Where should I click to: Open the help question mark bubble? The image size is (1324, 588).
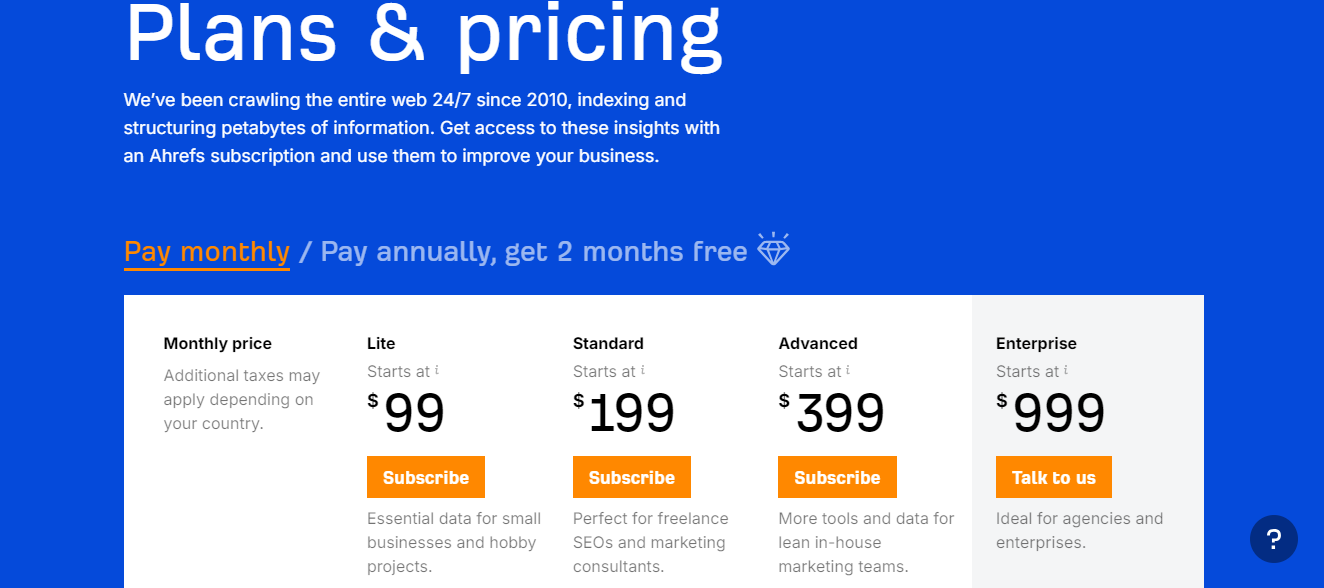(1273, 539)
